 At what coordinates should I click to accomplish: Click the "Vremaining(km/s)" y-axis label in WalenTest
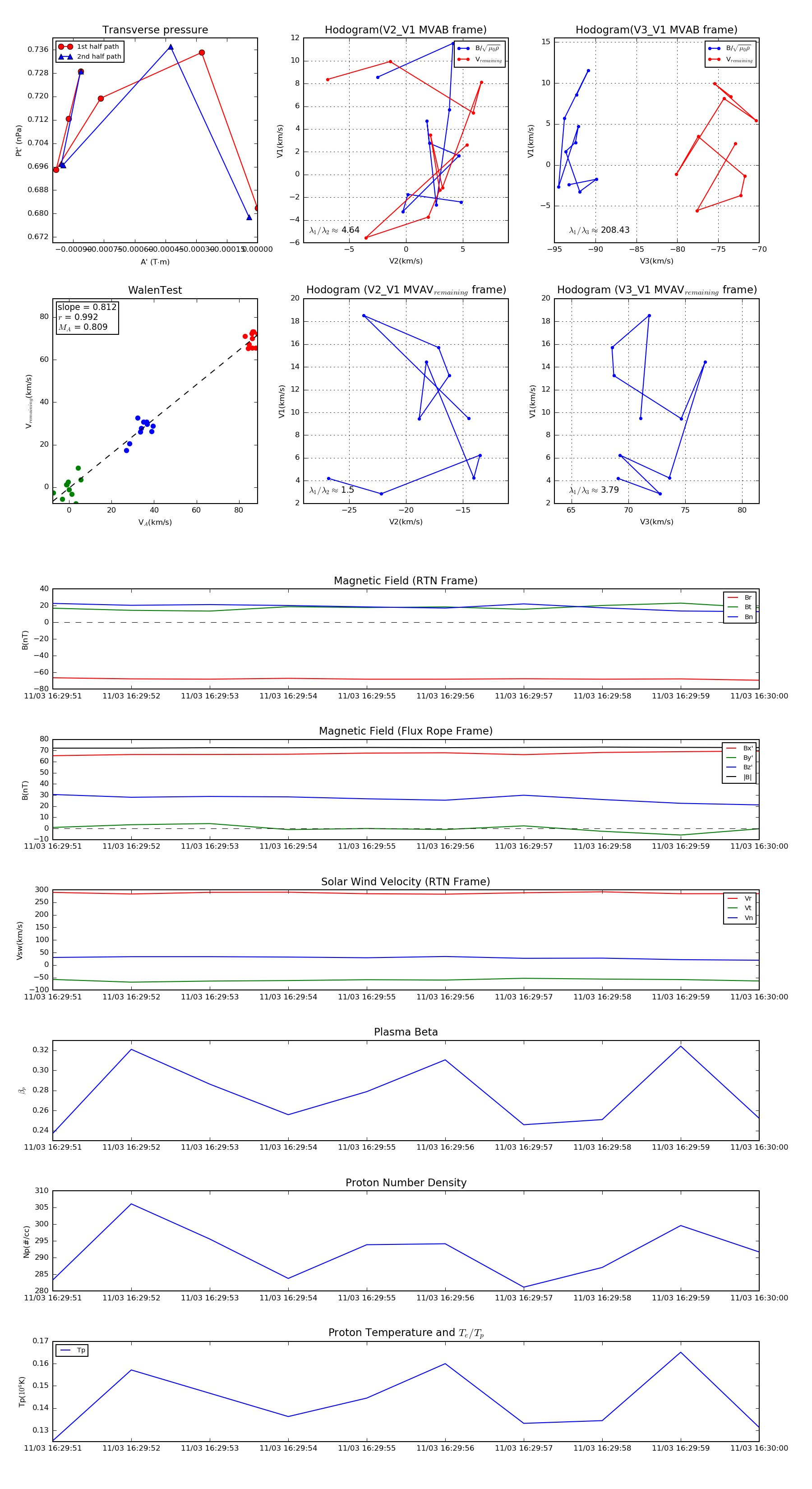(x=28, y=401)
